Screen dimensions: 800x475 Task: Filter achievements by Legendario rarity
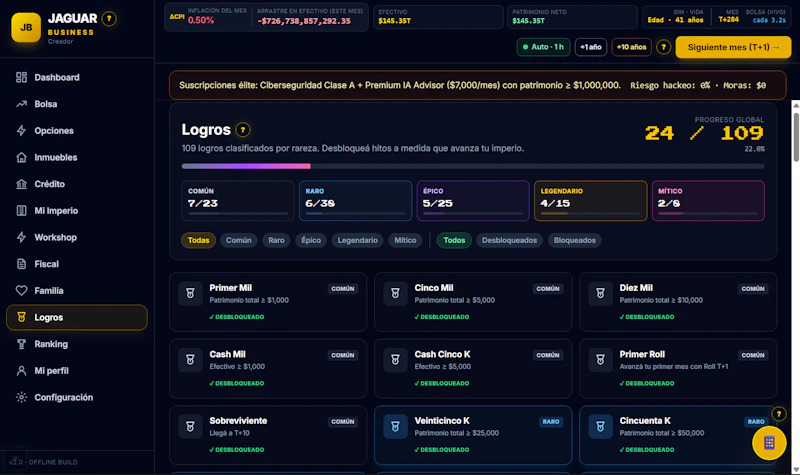[x=358, y=240]
